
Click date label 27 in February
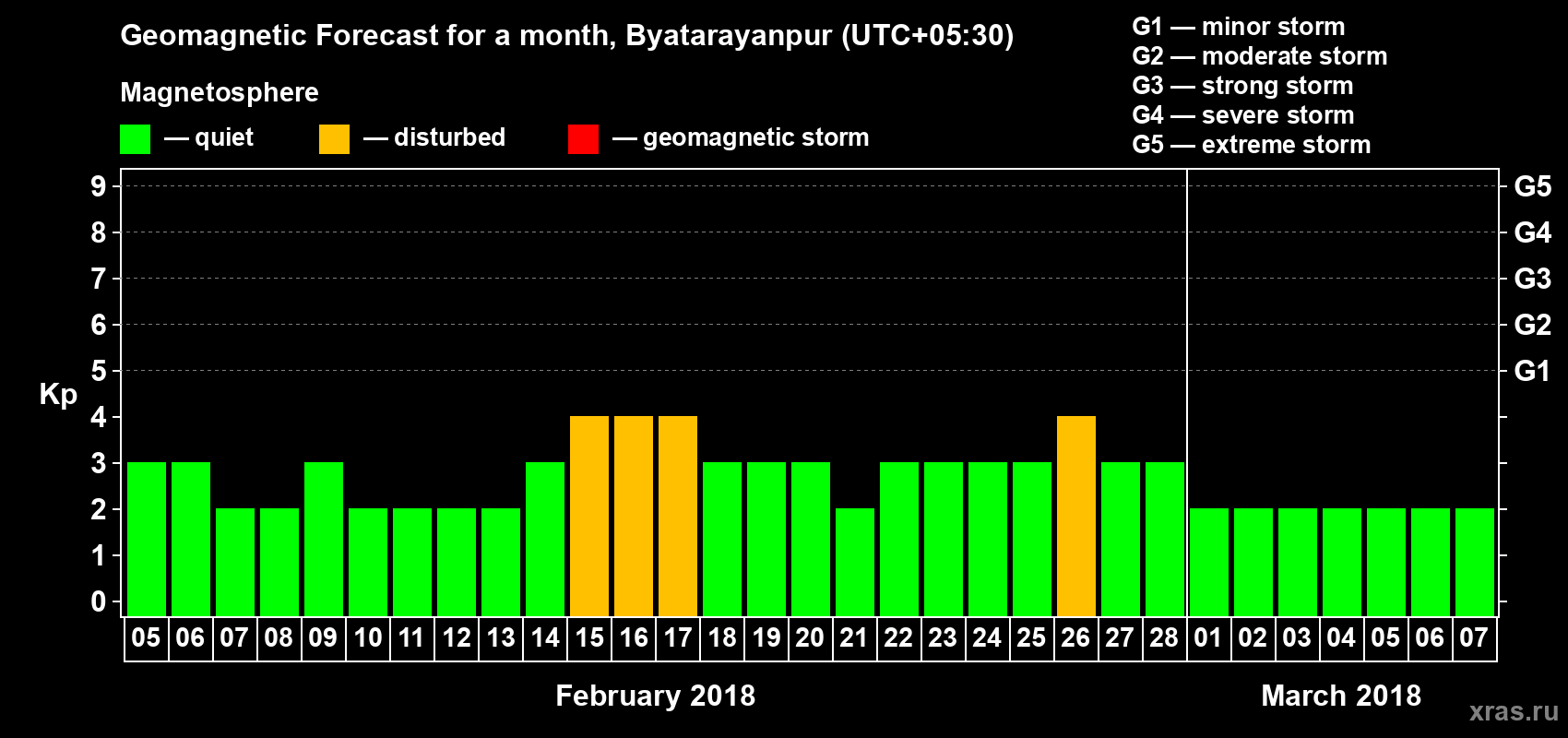click(x=1121, y=637)
